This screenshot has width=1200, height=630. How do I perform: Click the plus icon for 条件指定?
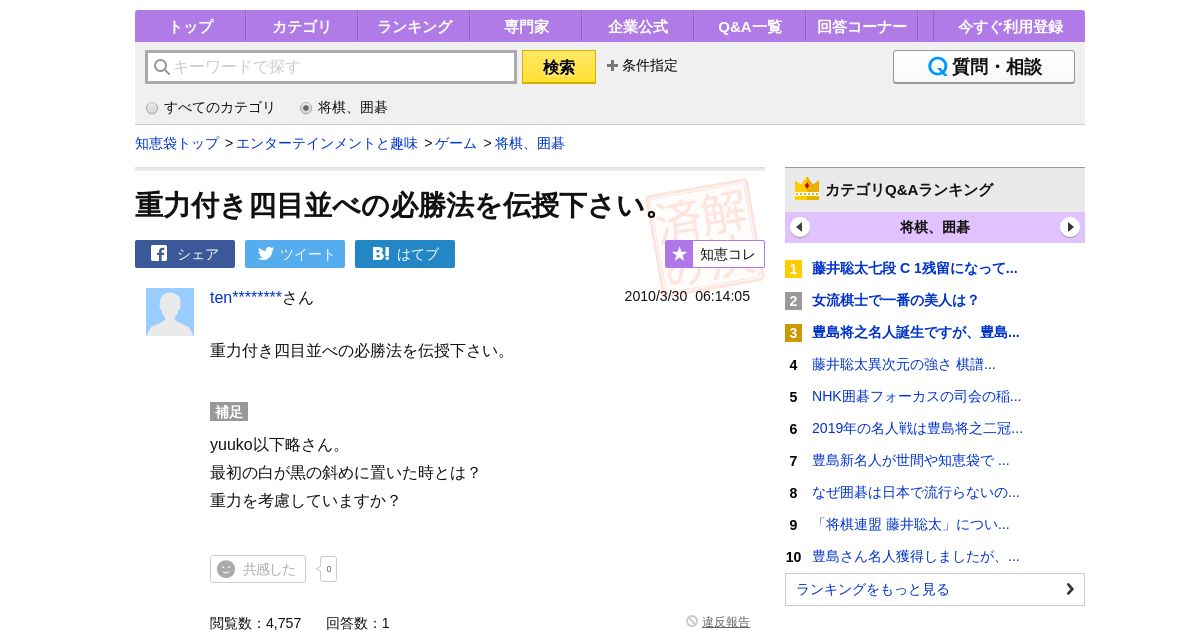612,65
